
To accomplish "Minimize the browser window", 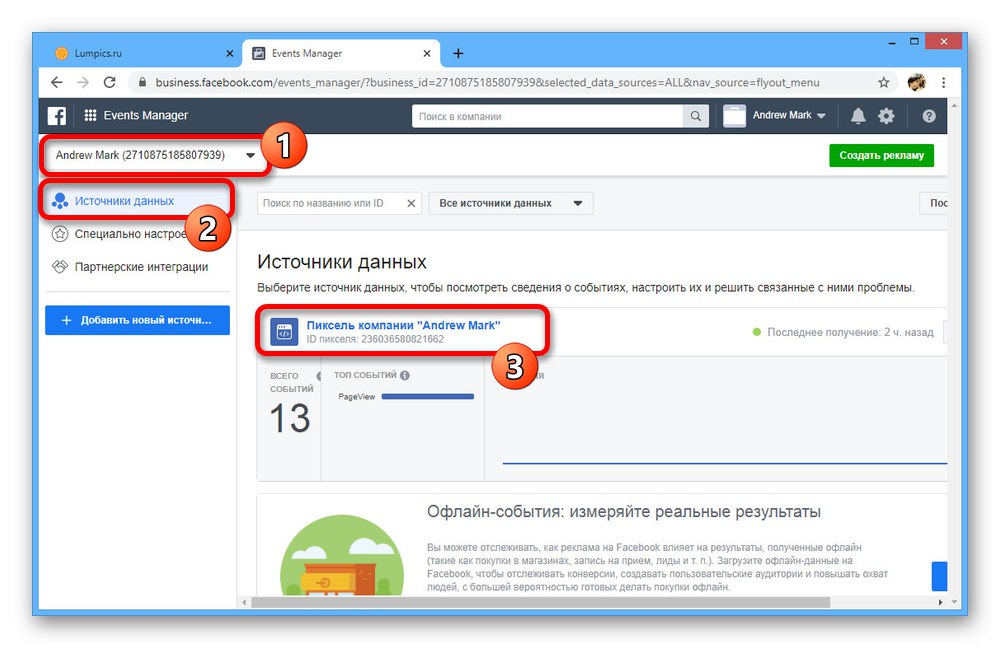I will tap(892, 42).
